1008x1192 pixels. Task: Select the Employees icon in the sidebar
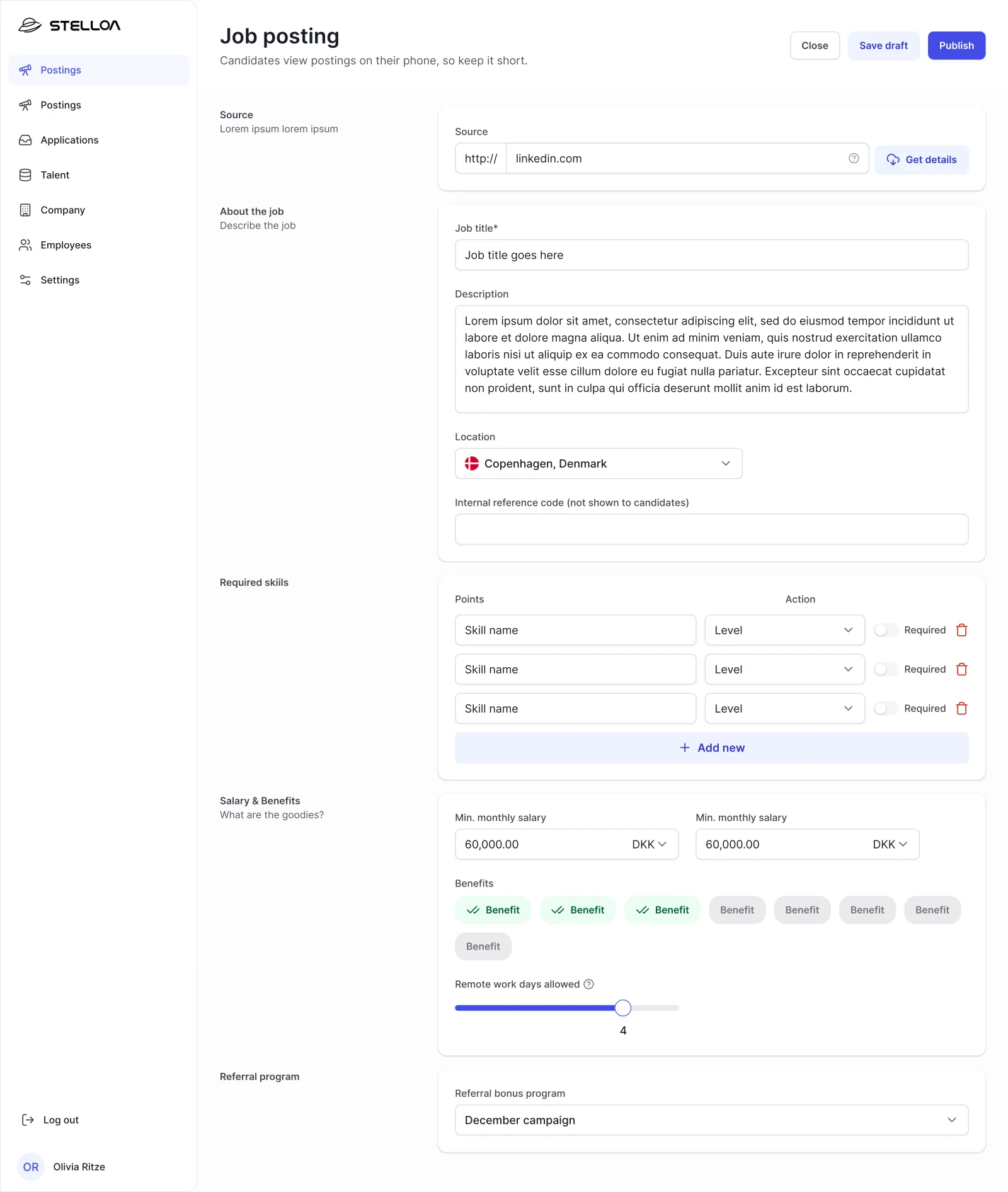25,245
